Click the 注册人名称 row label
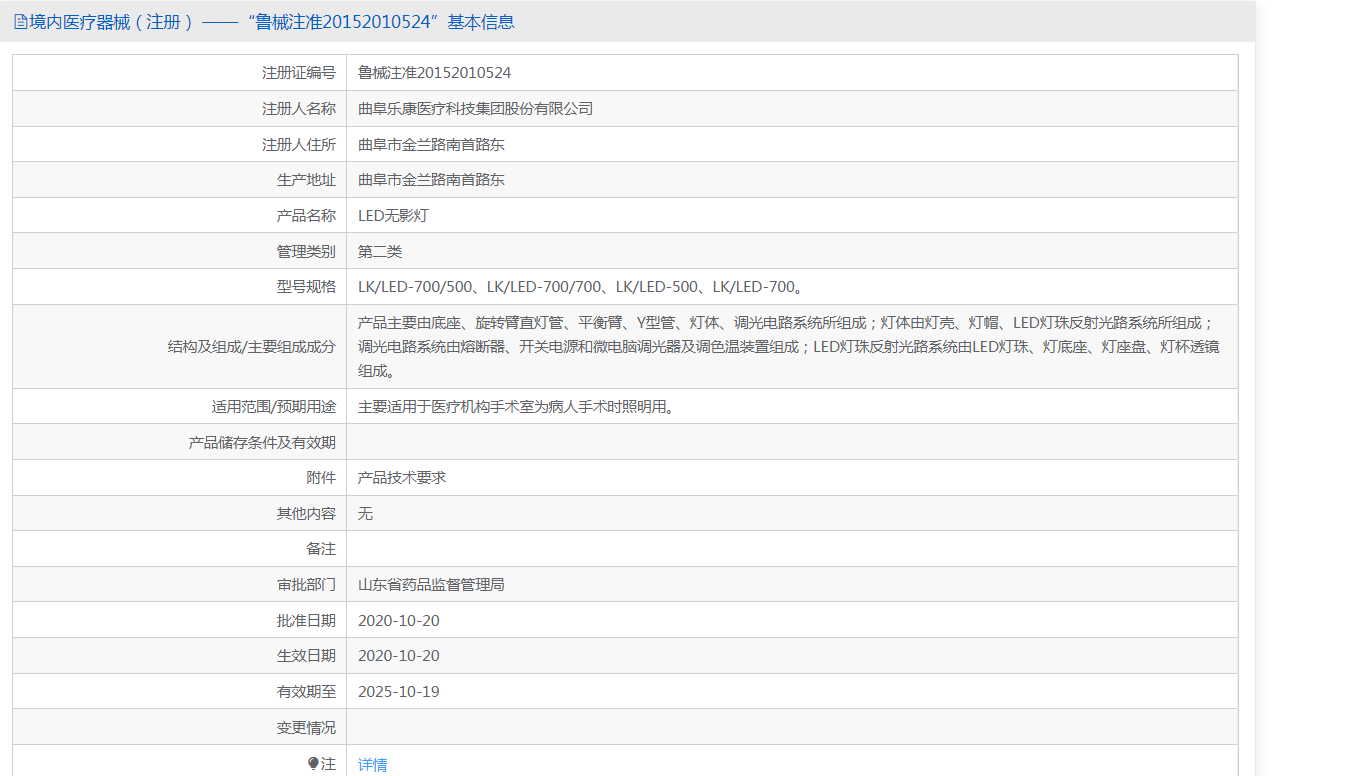Screen dimensions: 1355x776 (299, 108)
